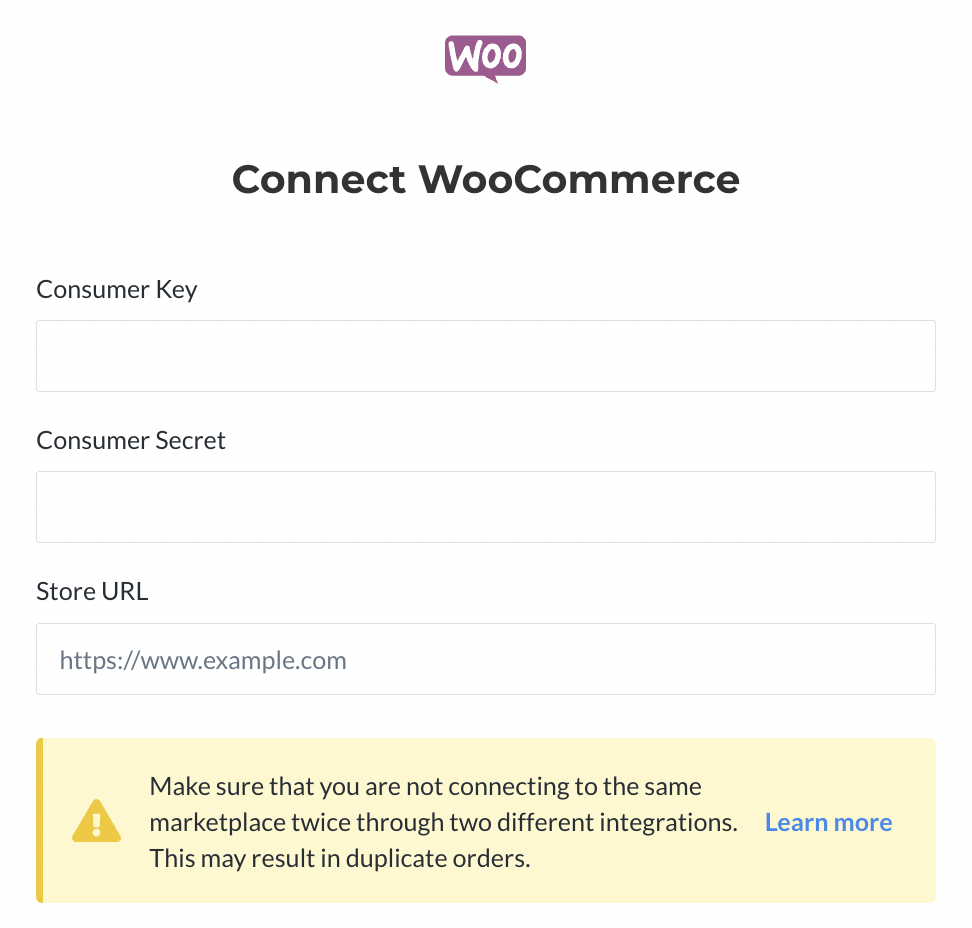Image resolution: width=972 pixels, height=928 pixels.
Task: Click the duplicate orders warning sentence
Action: pyautogui.click(x=340, y=859)
